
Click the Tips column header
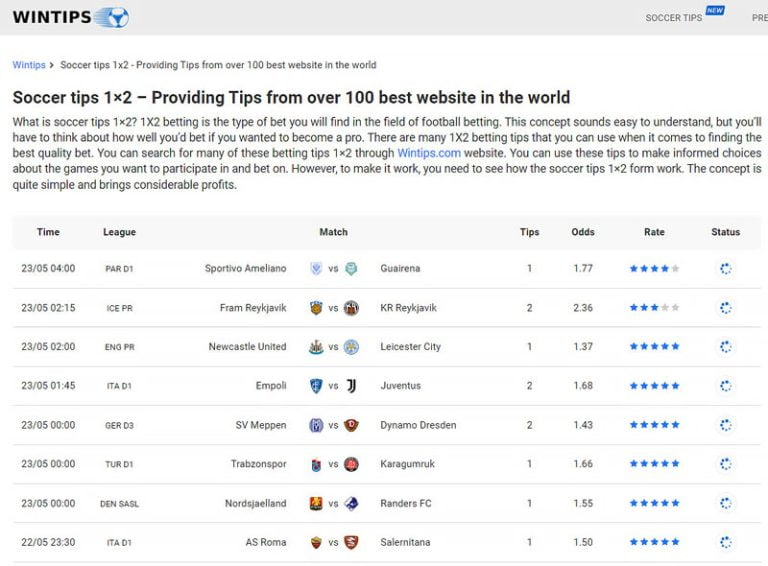[x=529, y=232]
